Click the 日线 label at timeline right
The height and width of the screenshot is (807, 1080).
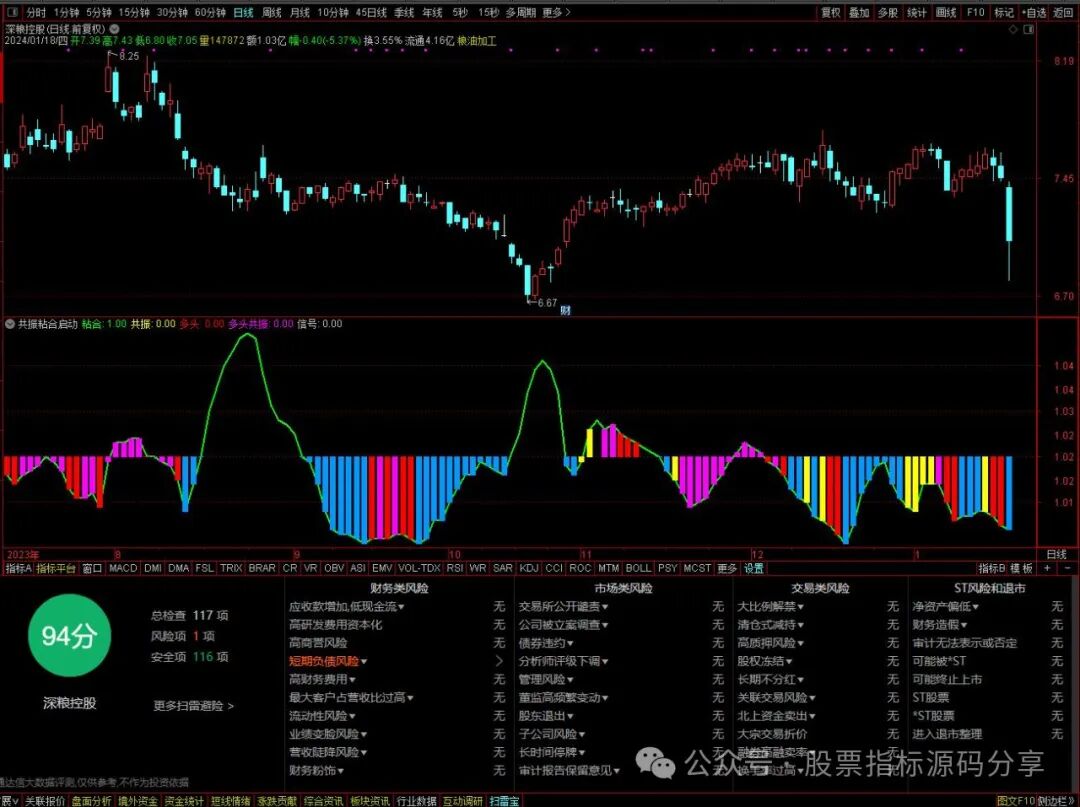pos(1057,554)
